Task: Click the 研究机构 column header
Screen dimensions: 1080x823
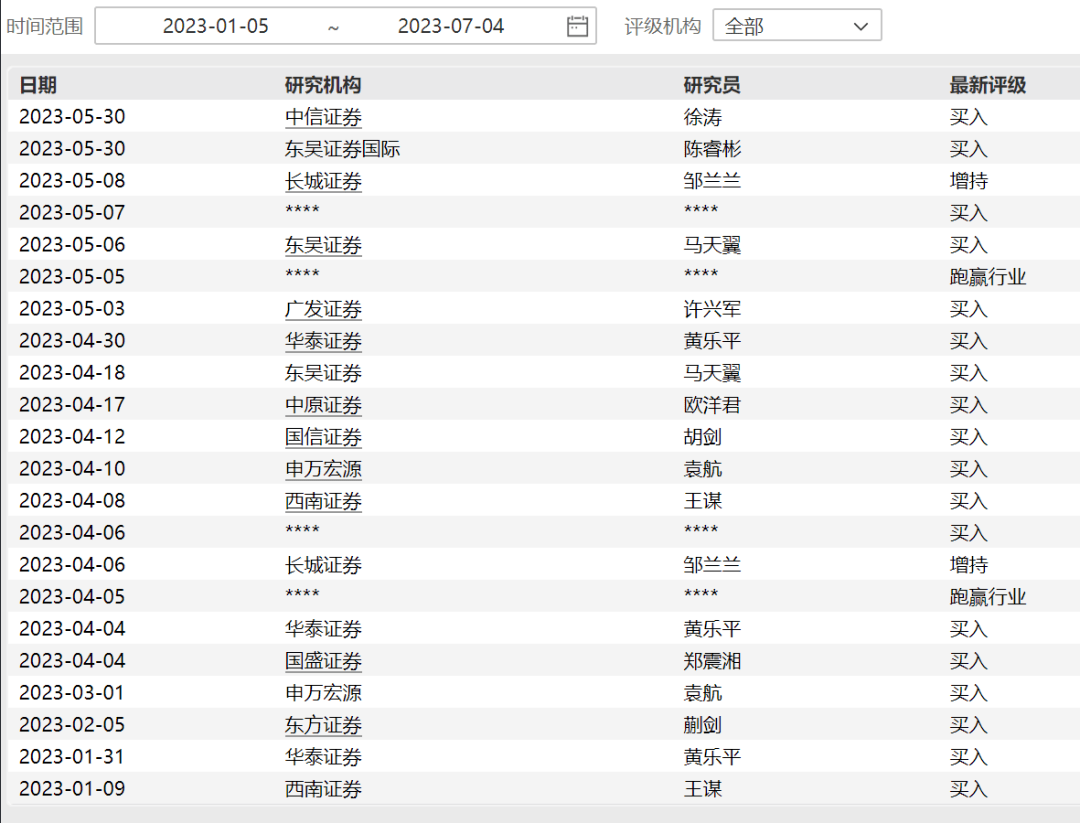Action: point(323,85)
